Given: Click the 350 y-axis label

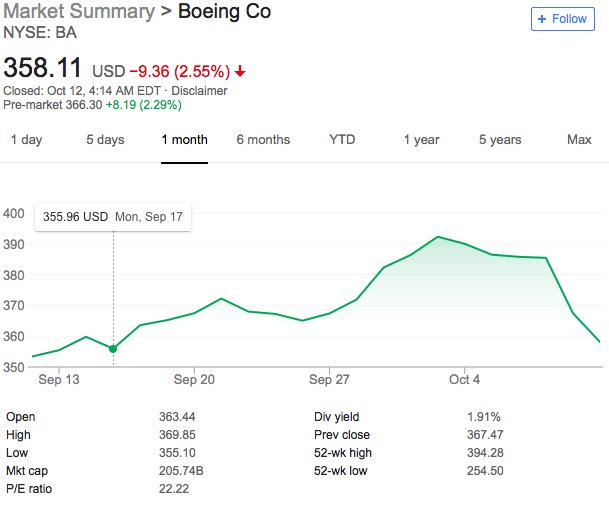Looking at the screenshot, I should pos(14,367).
